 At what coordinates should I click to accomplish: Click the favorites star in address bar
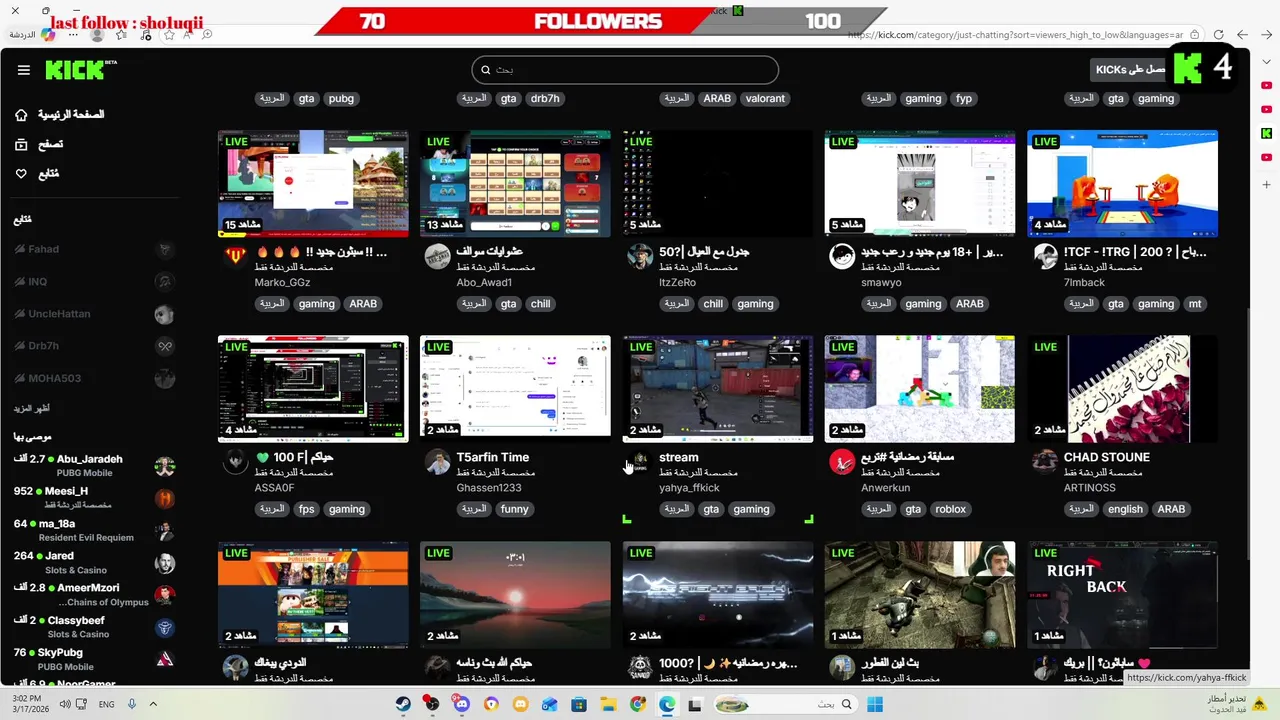coord(169,35)
